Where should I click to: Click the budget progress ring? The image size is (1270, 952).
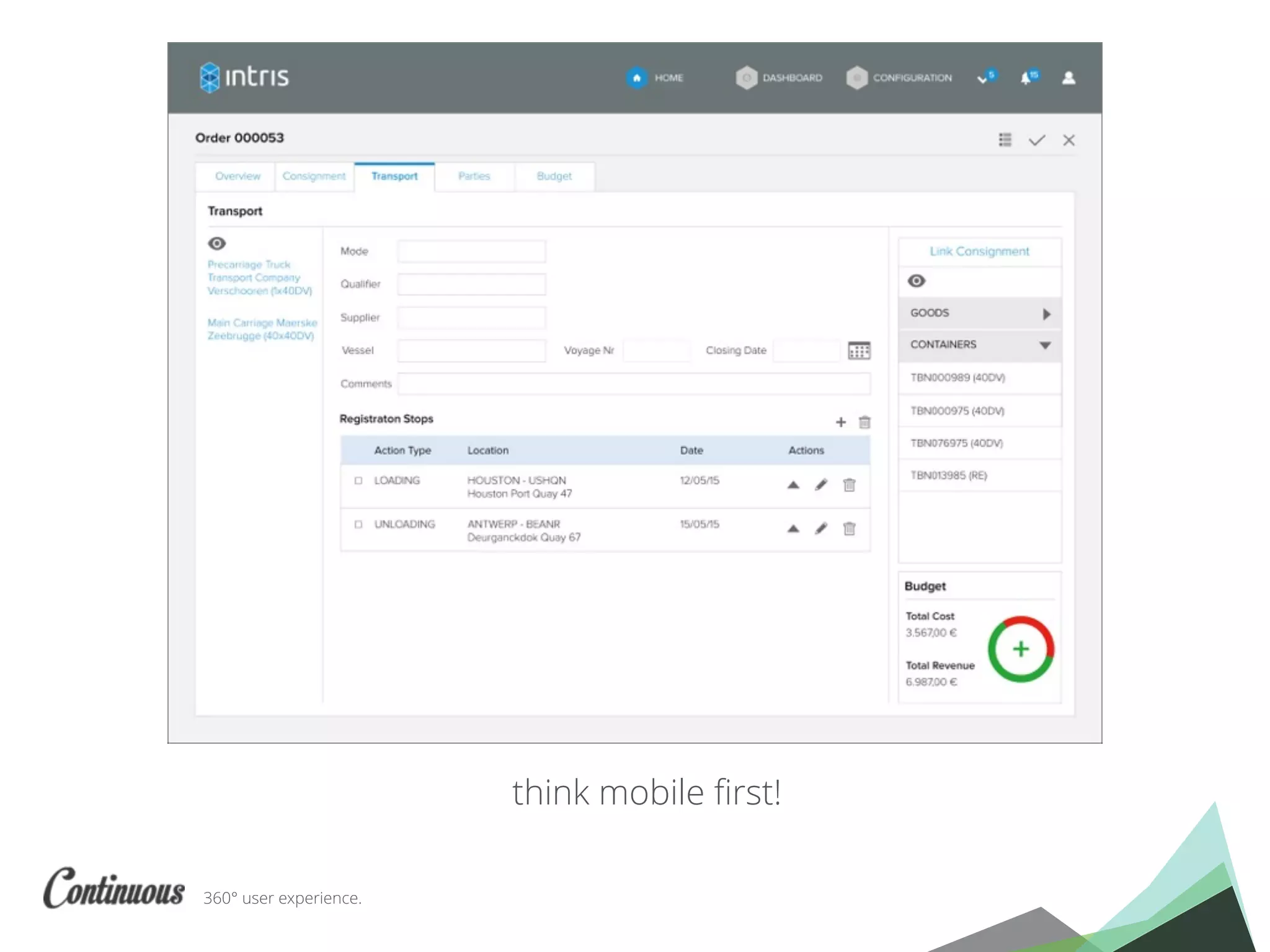1021,649
